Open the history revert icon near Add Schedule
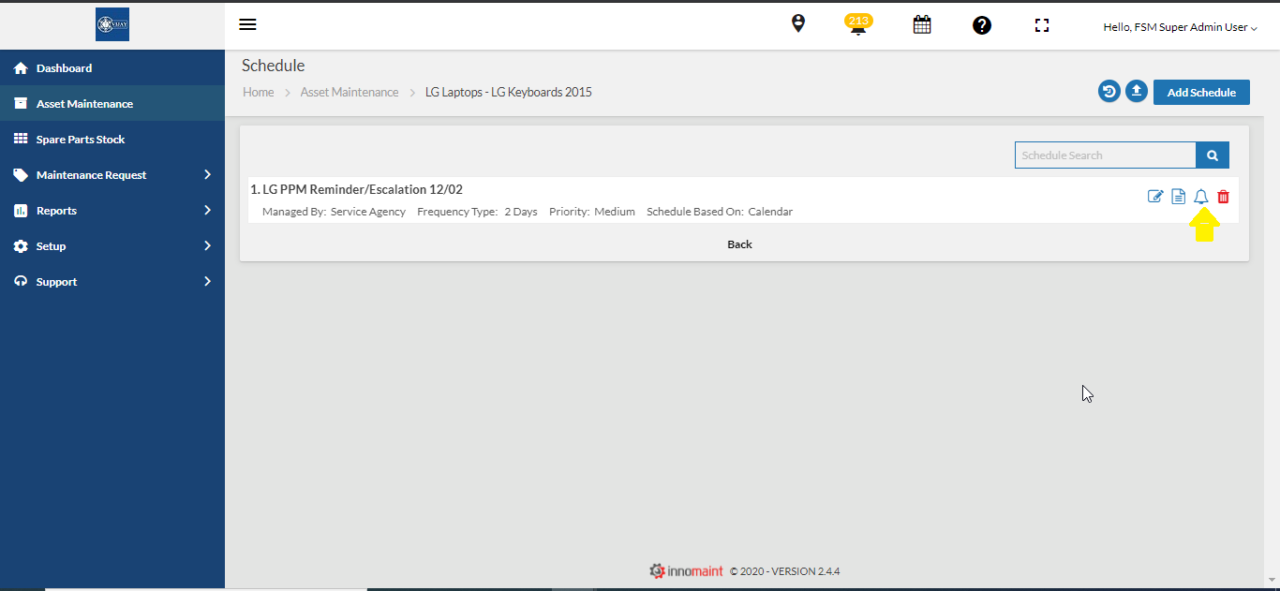This screenshot has width=1280, height=591. (x=1108, y=91)
